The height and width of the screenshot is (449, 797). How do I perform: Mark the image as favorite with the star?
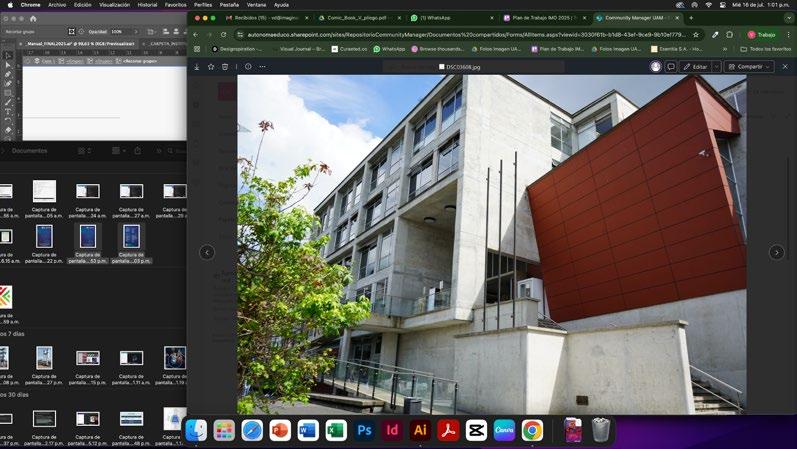coord(211,67)
